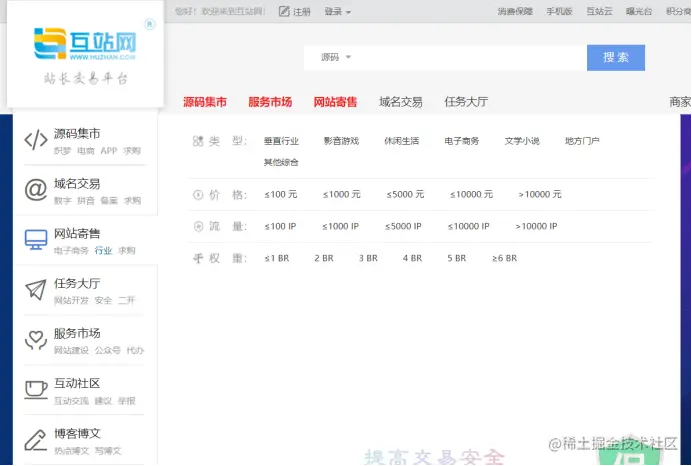This screenshot has height=466, width=692.
Task: Select weight 4 BR
Action: click(x=412, y=259)
